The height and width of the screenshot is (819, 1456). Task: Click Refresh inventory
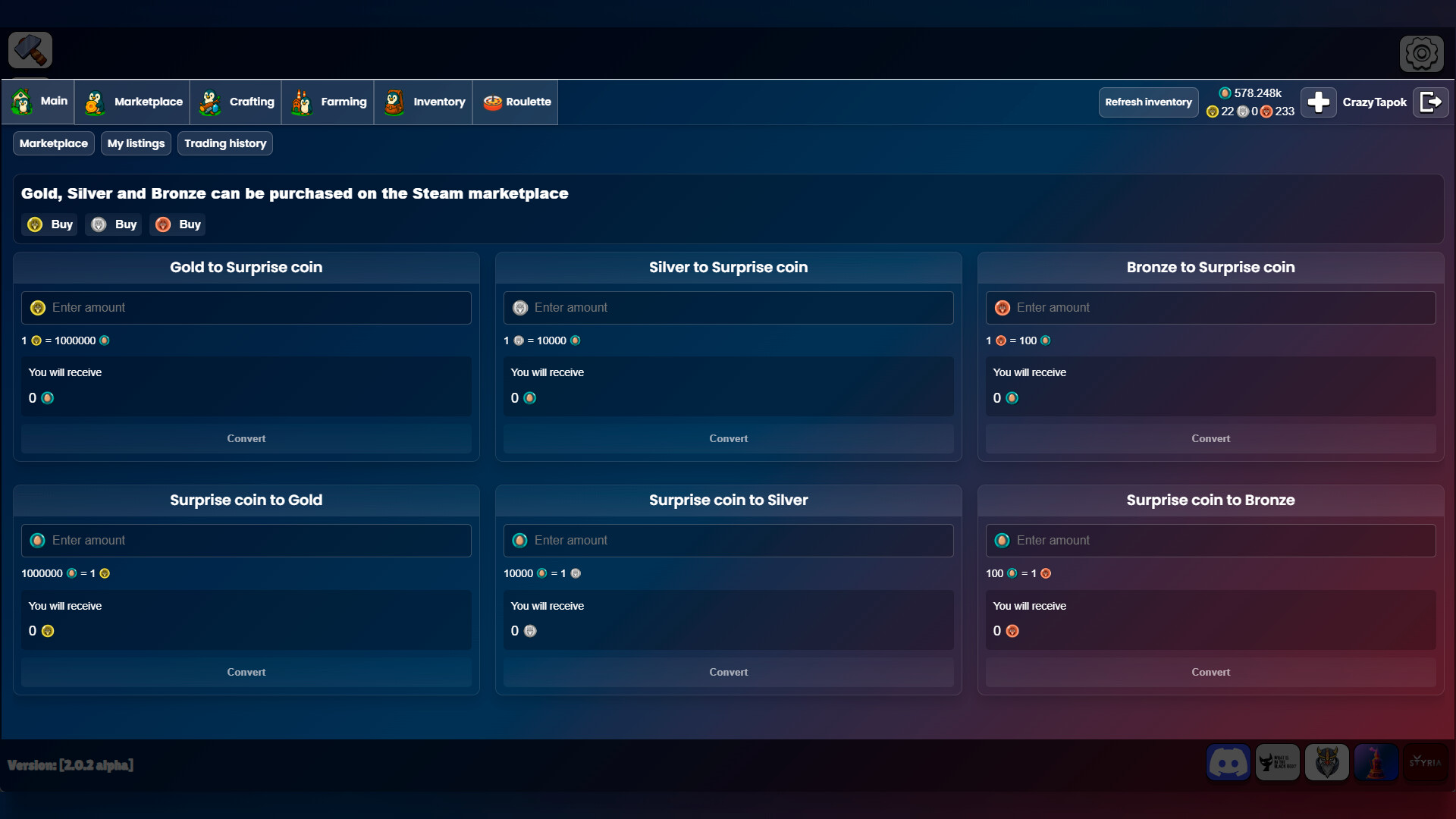pos(1148,102)
